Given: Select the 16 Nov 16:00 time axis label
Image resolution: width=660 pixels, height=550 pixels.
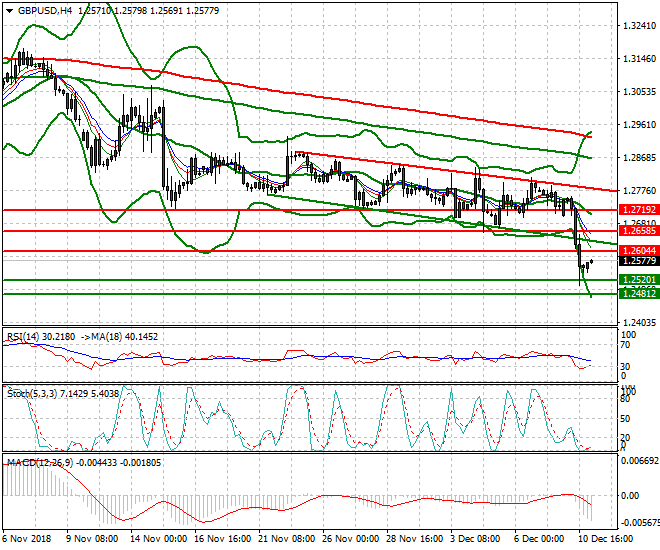Looking at the screenshot, I should pos(223,539).
